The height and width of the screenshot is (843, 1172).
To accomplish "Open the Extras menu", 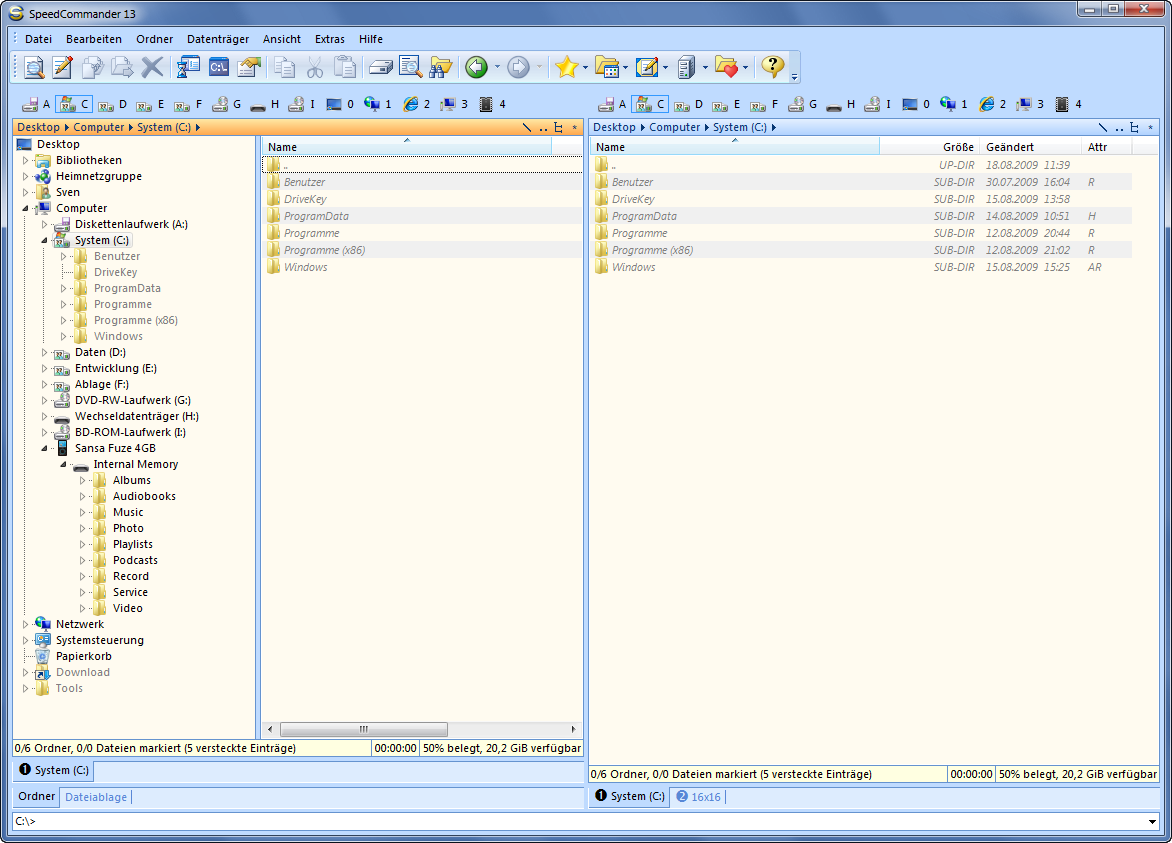I will (x=329, y=39).
